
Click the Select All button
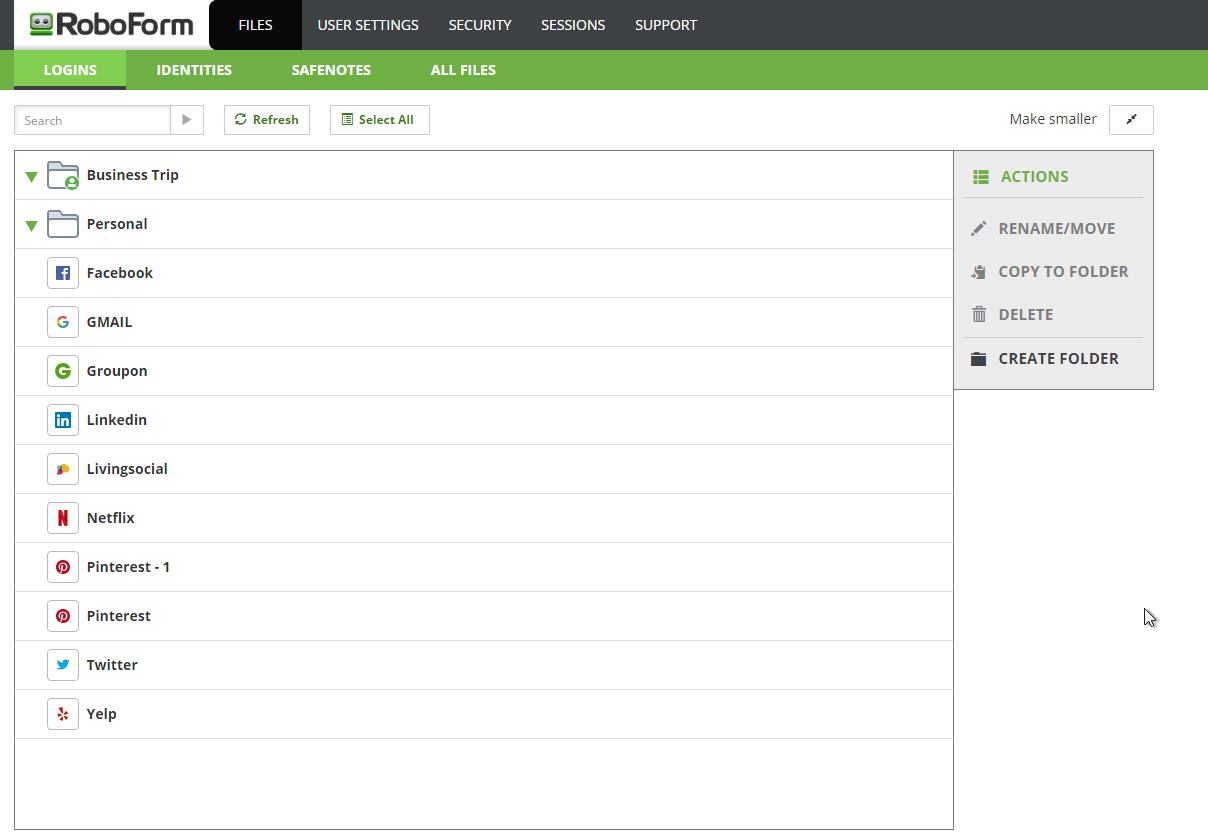380,120
